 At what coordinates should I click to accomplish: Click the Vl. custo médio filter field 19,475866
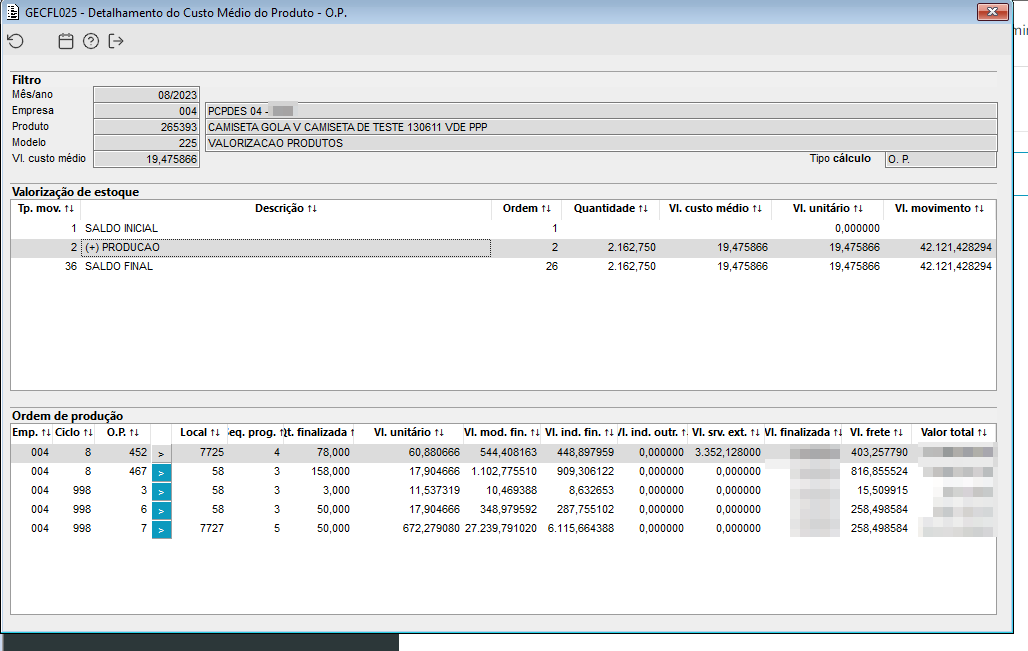pyautogui.click(x=146, y=159)
